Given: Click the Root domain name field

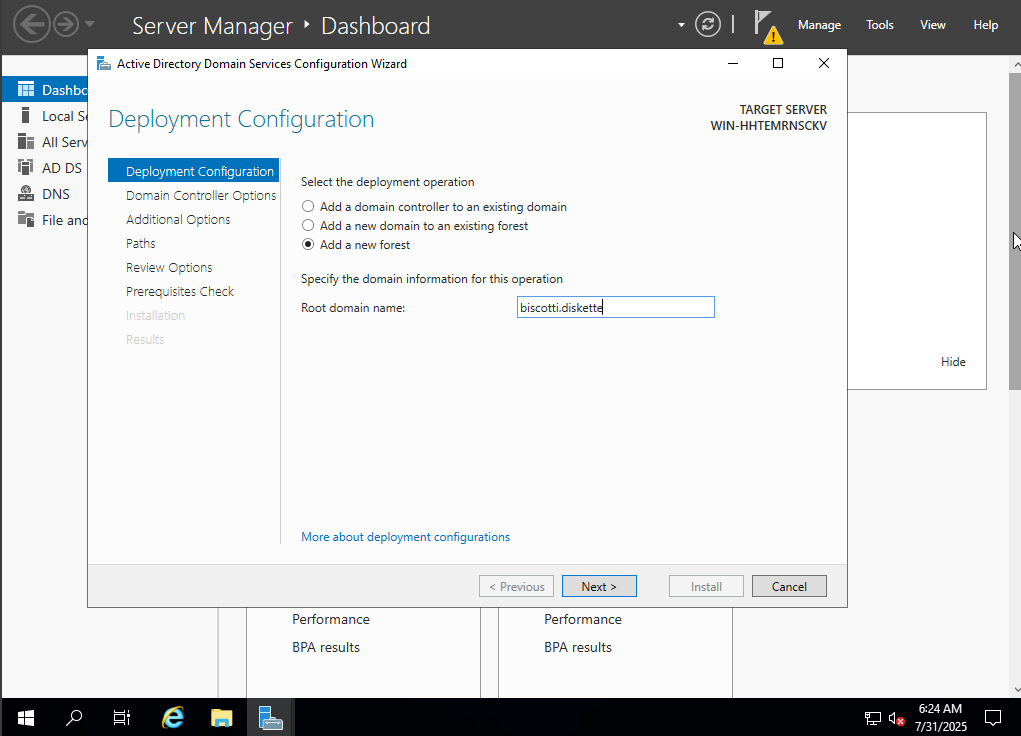Looking at the screenshot, I should (x=615, y=308).
